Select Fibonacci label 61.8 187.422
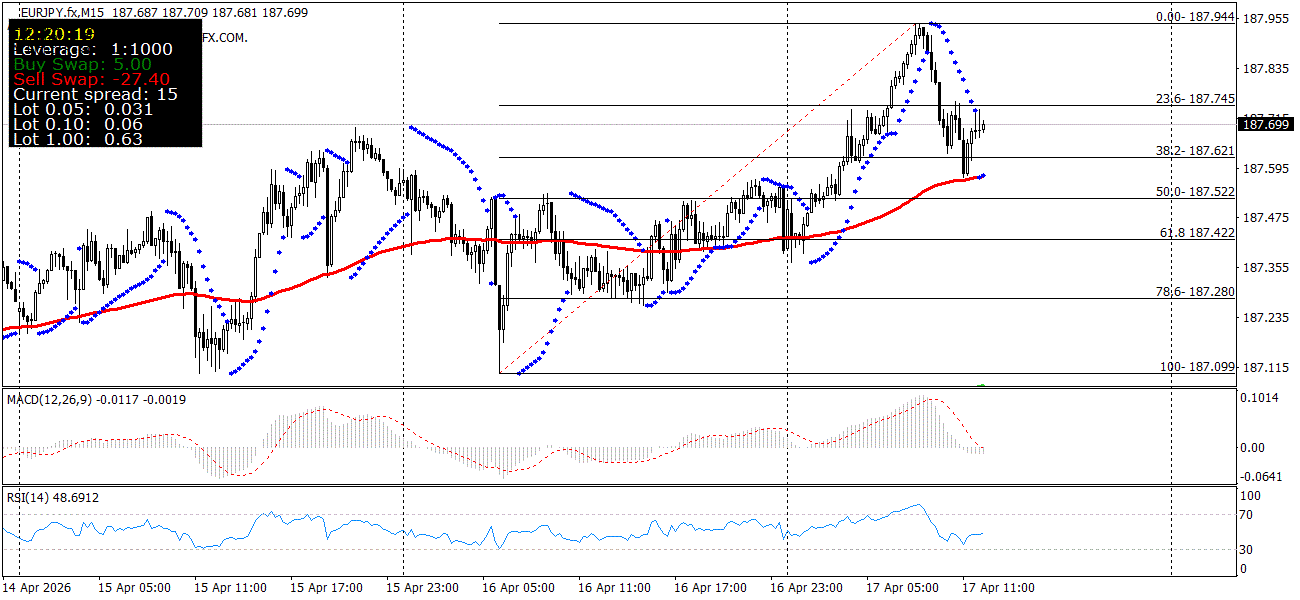 [x=1197, y=232]
